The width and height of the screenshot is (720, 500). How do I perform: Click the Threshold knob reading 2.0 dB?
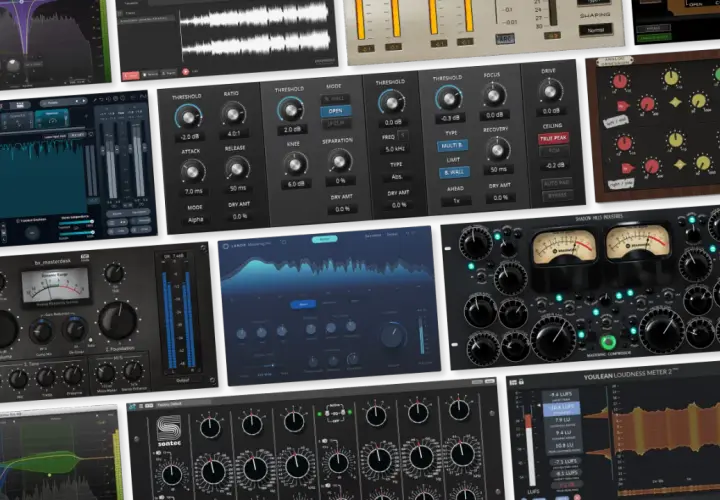point(291,109)
